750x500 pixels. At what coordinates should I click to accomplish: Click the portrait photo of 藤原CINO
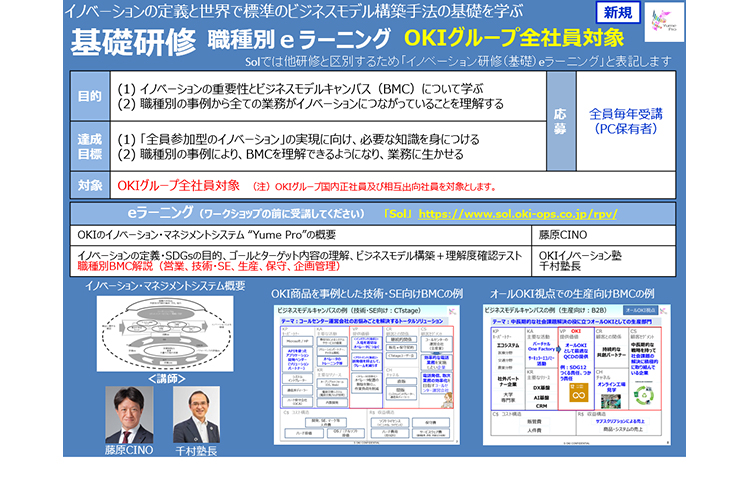click(x=129, y=415)
